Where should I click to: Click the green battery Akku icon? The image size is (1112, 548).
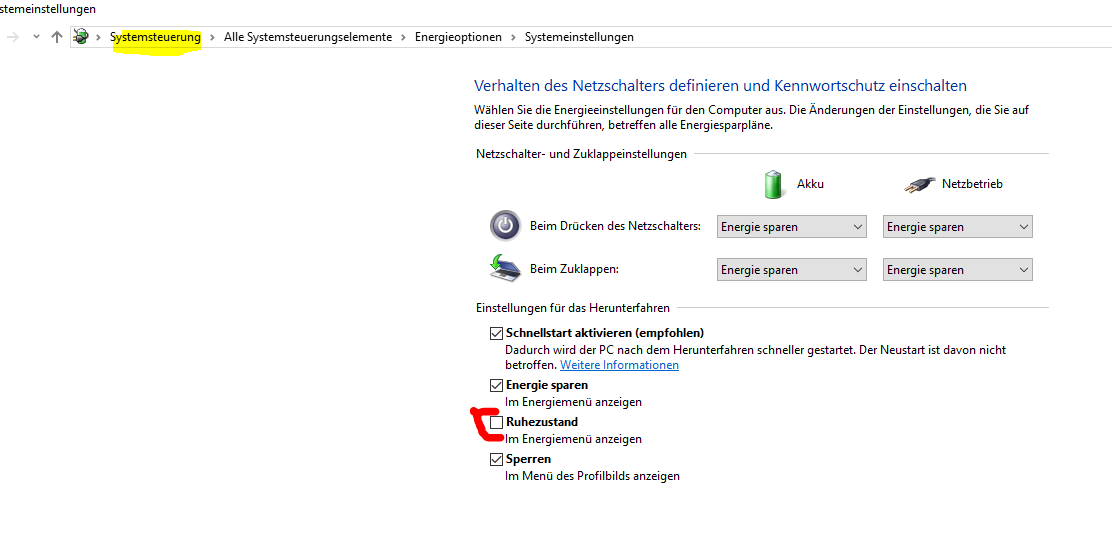click(x=774, y=184)
